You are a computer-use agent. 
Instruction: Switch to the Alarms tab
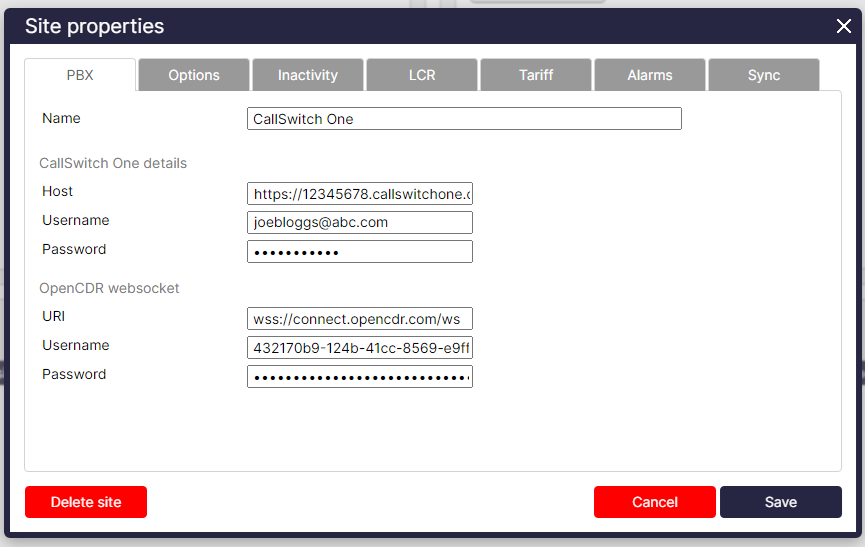coord(650,75)
